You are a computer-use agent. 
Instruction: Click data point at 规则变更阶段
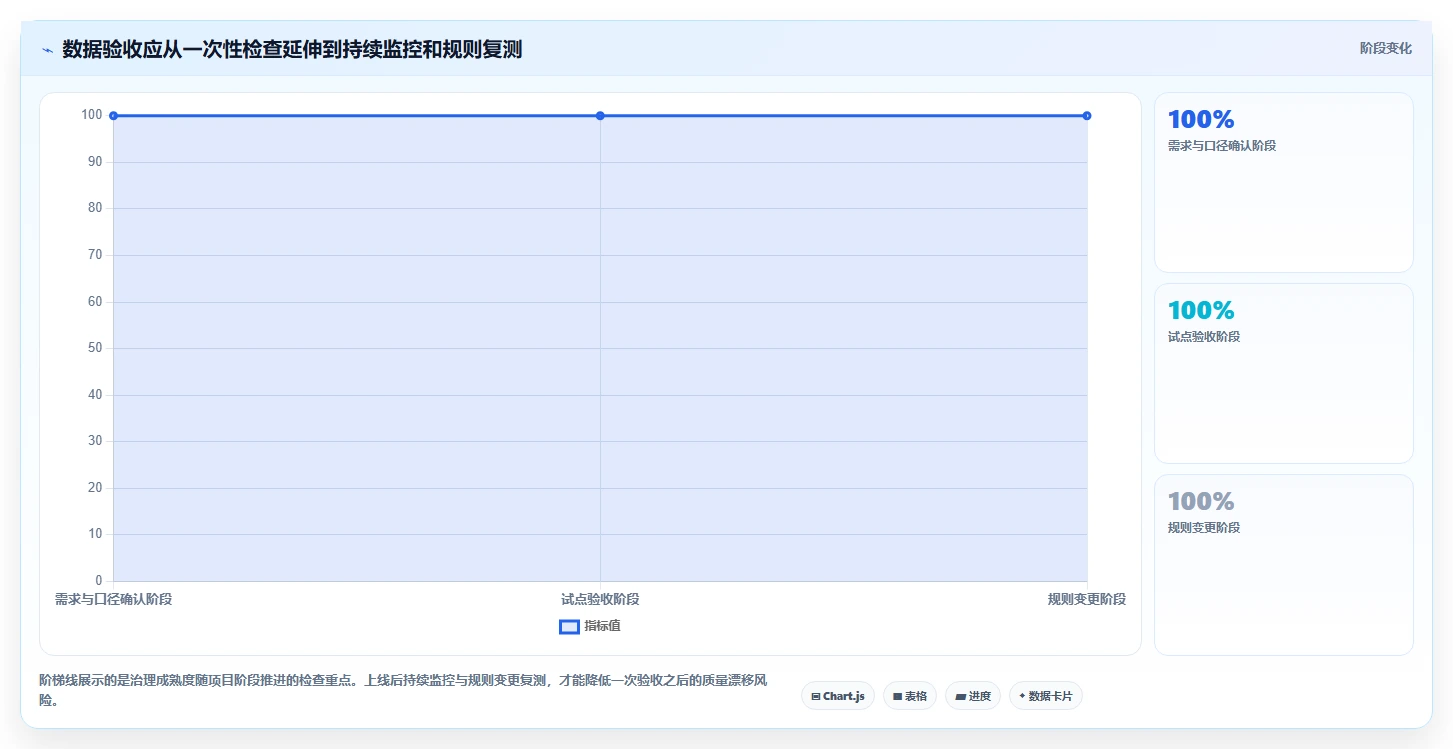pos(1087,116)
